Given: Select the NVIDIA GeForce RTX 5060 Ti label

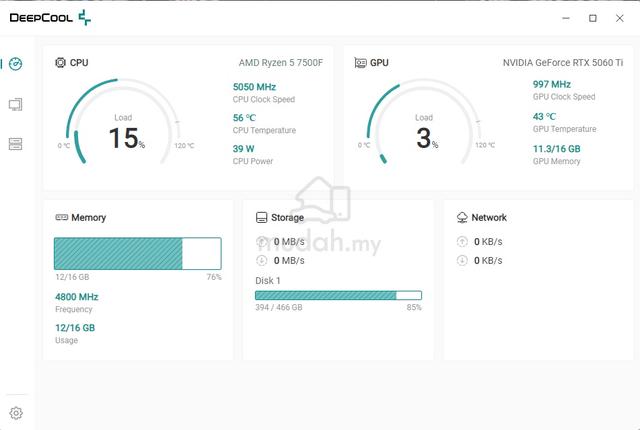Looking at the screenshot, I should tap(563, 62).
